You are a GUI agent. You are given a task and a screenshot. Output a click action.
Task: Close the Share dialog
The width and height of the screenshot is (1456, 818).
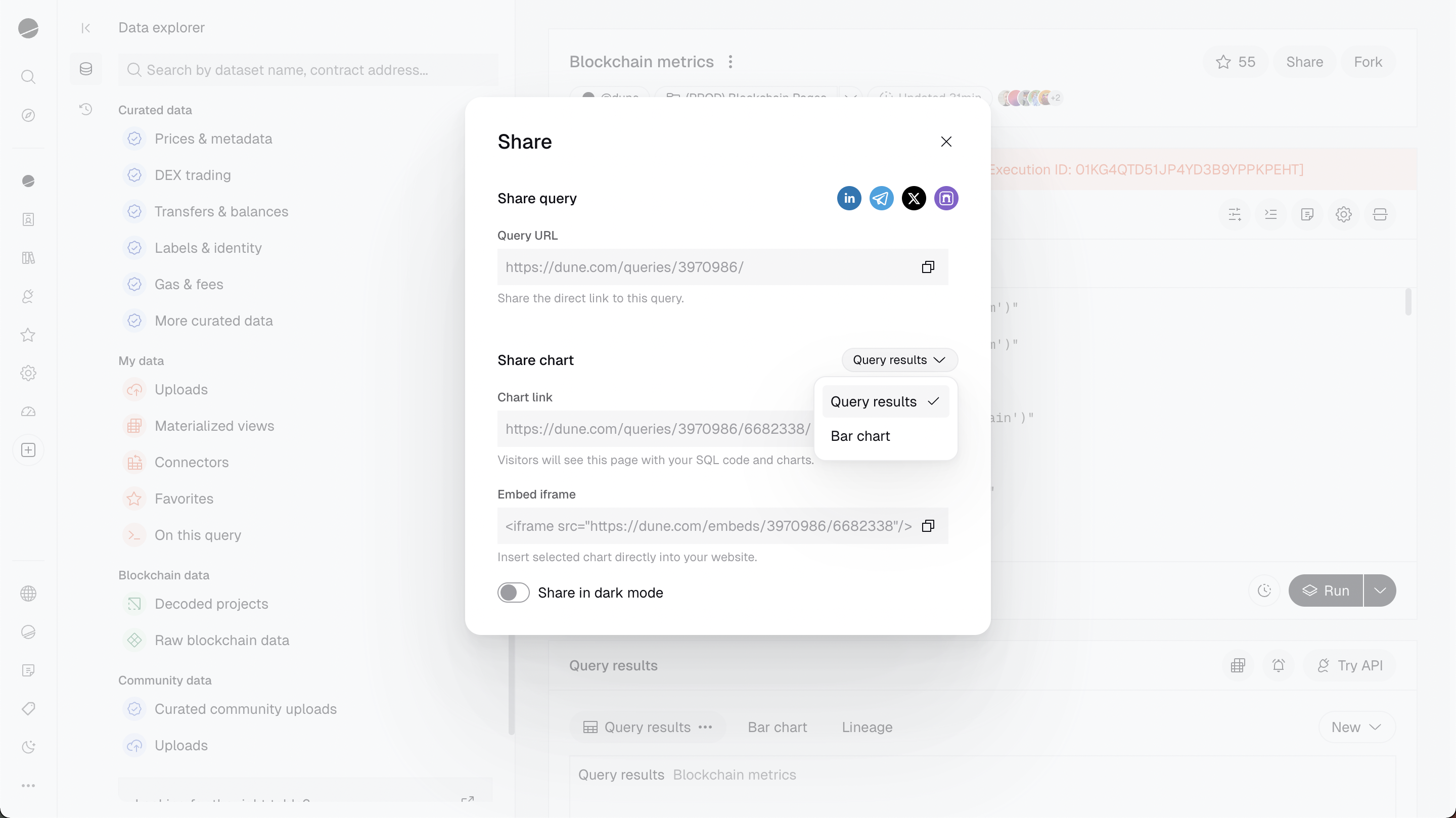coord(946,142)
